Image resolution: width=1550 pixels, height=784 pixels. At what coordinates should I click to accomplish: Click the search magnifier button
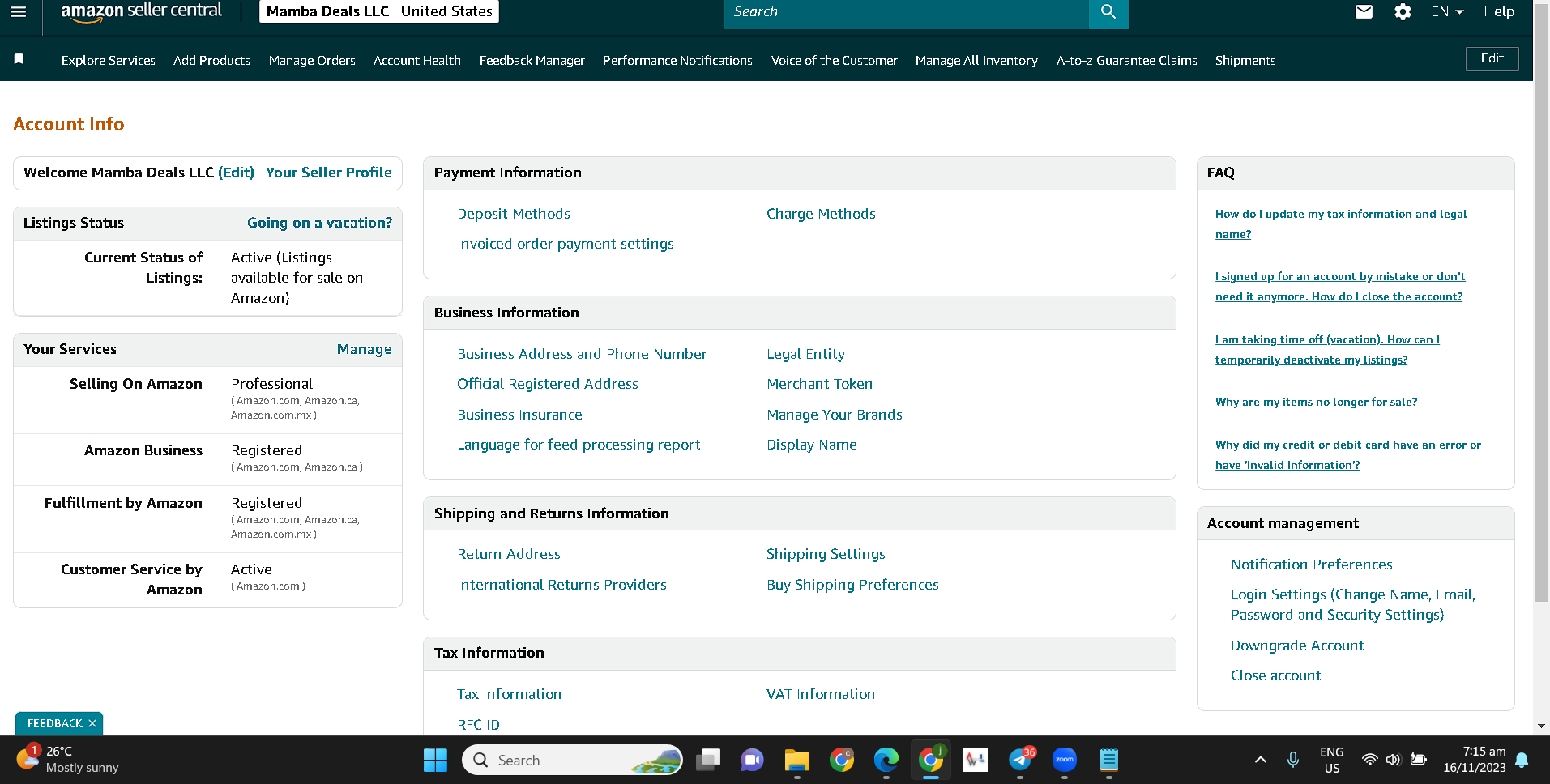click(x=1108, y=12)
